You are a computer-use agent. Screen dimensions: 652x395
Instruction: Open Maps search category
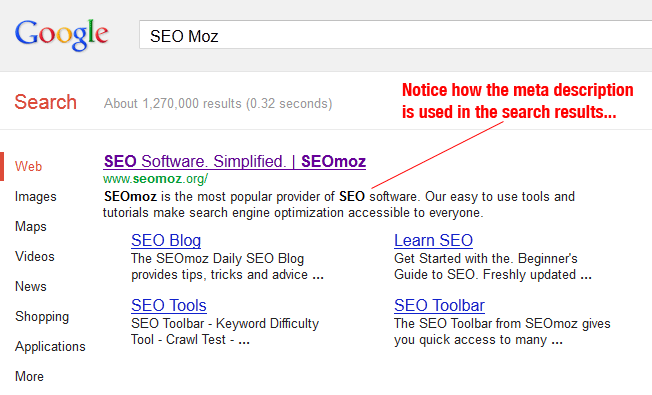point(31,227)
